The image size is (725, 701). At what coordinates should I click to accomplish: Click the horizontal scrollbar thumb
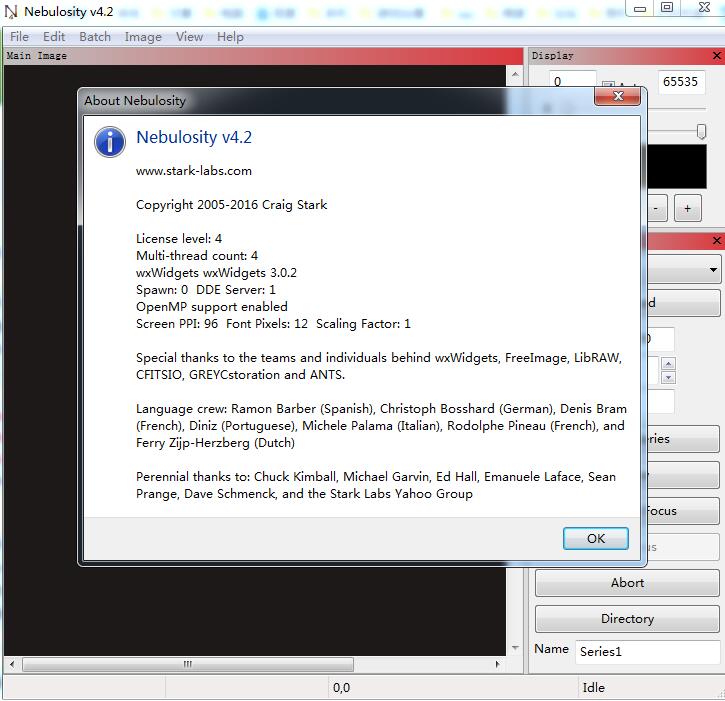188,664
